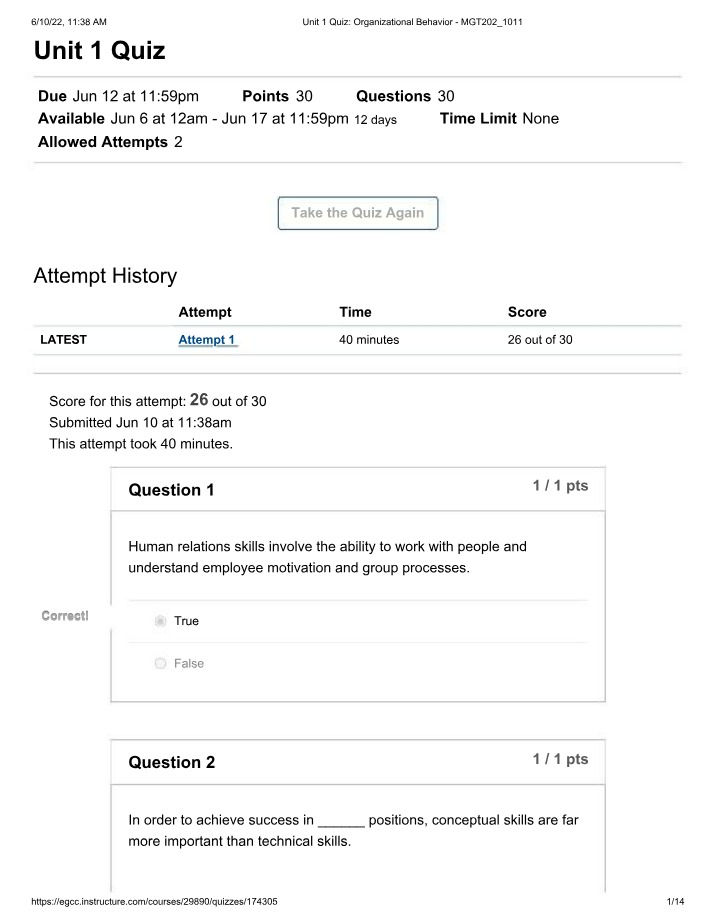Click the egcc.instructure.com URL in footer

click(x=155, y=902)
